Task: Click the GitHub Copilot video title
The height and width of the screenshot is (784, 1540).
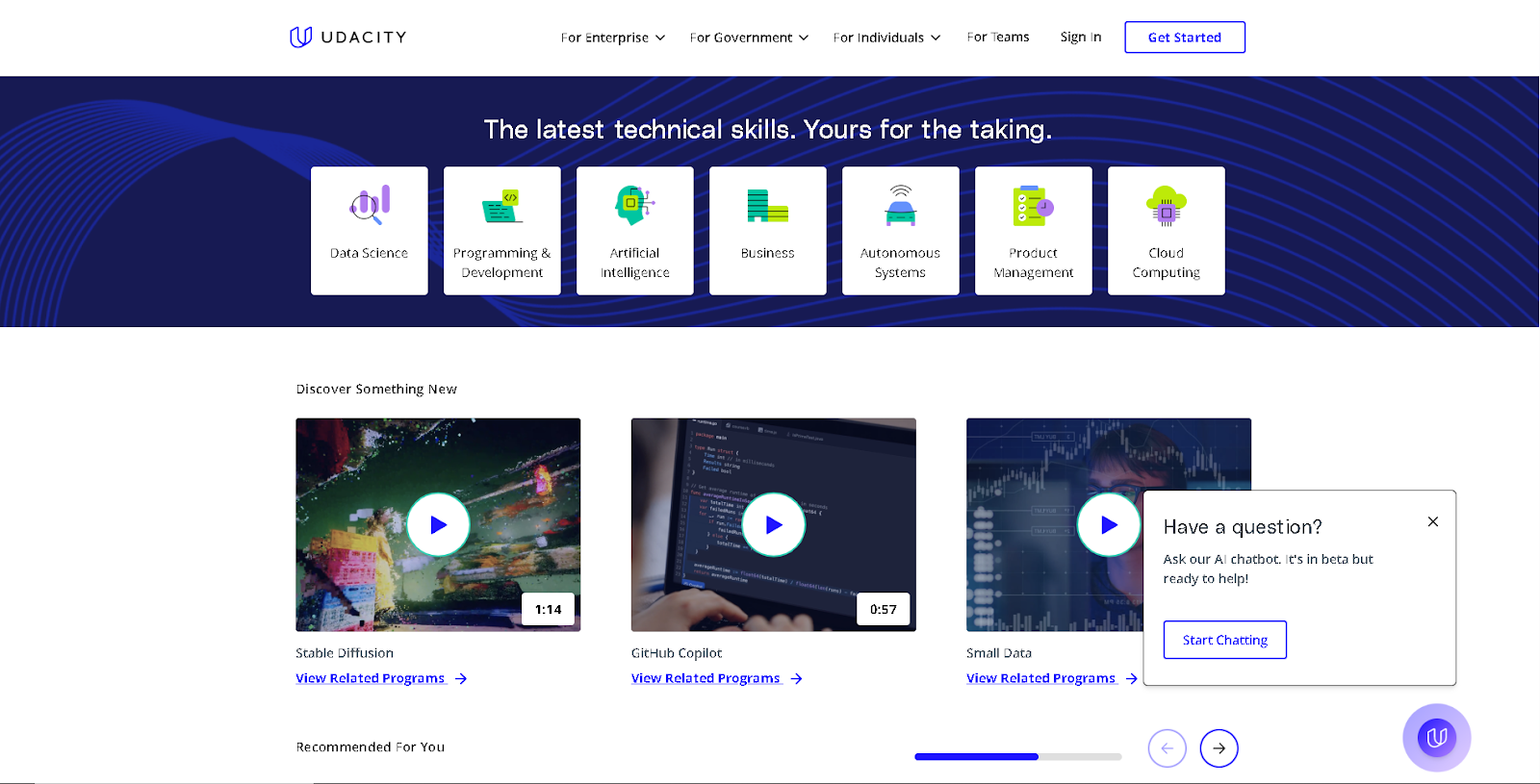Action: click(x=677, y=653)
